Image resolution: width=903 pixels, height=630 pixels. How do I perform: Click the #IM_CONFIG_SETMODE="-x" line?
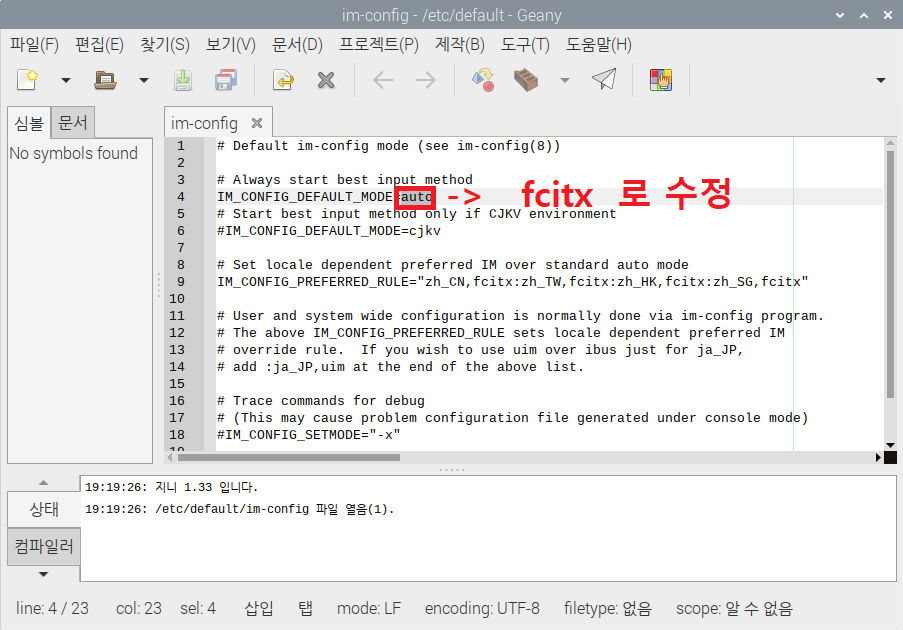tap(309, 435)
